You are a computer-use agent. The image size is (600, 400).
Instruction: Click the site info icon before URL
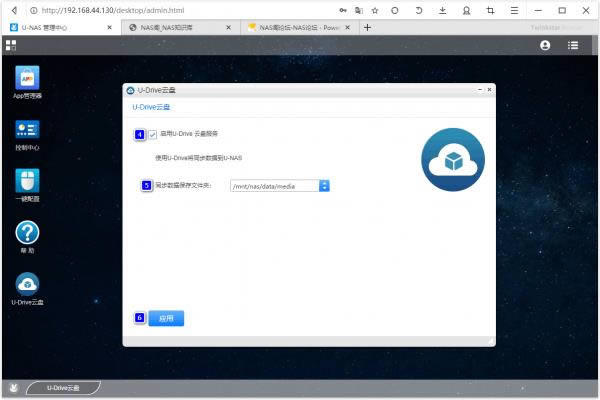[34, 10]
